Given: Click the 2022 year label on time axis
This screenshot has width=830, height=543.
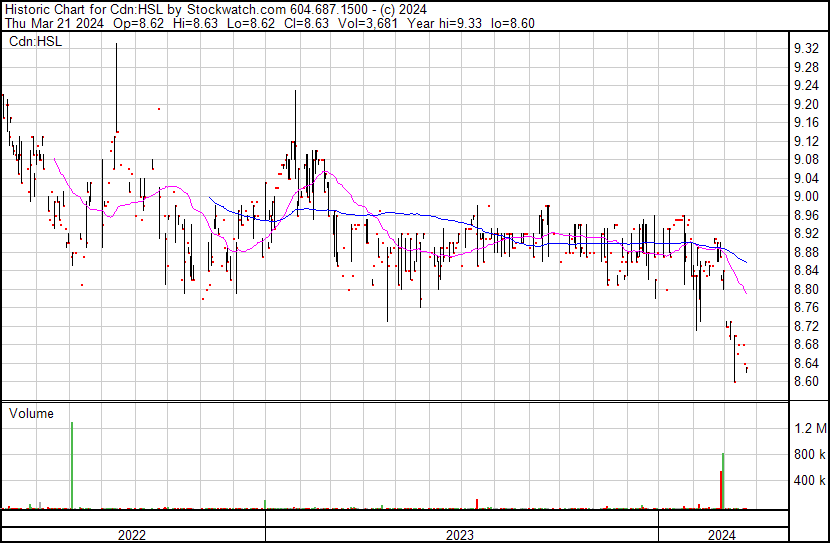Looking at the screenshot, I should 132,535.
